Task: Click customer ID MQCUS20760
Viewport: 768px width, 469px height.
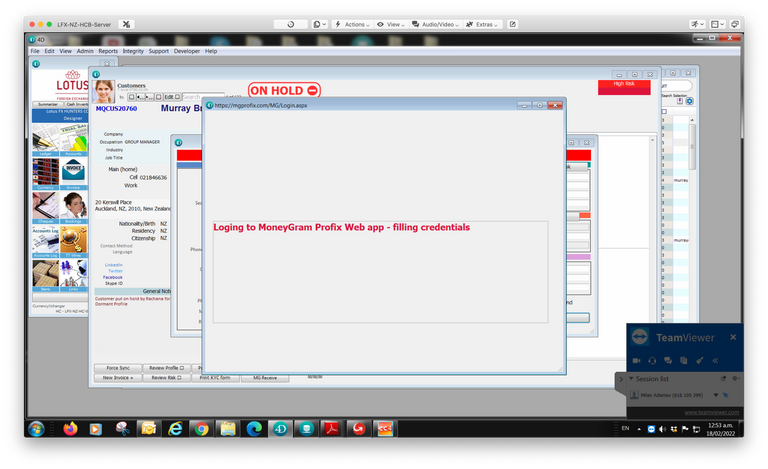Action: (117, 108)
